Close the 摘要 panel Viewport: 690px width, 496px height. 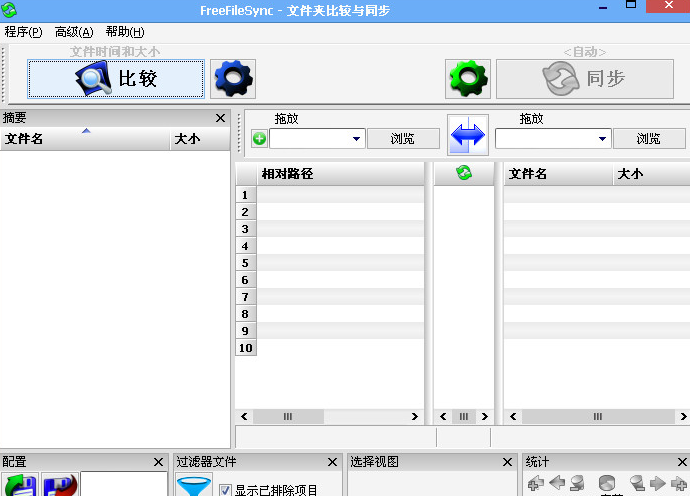tap(220, 118)
